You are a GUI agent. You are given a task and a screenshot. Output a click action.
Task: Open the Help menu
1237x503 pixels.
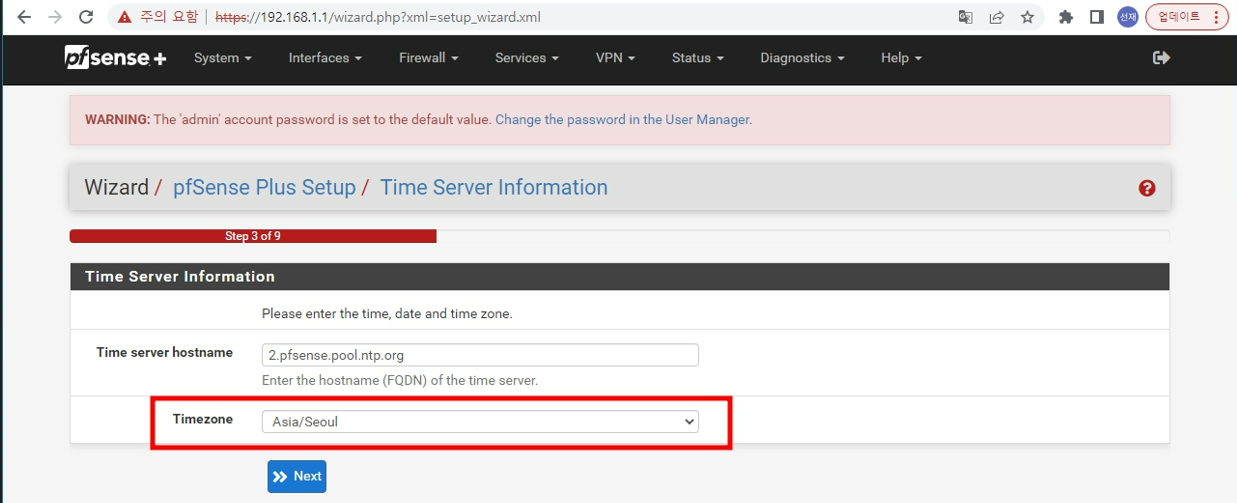[901, 58]
